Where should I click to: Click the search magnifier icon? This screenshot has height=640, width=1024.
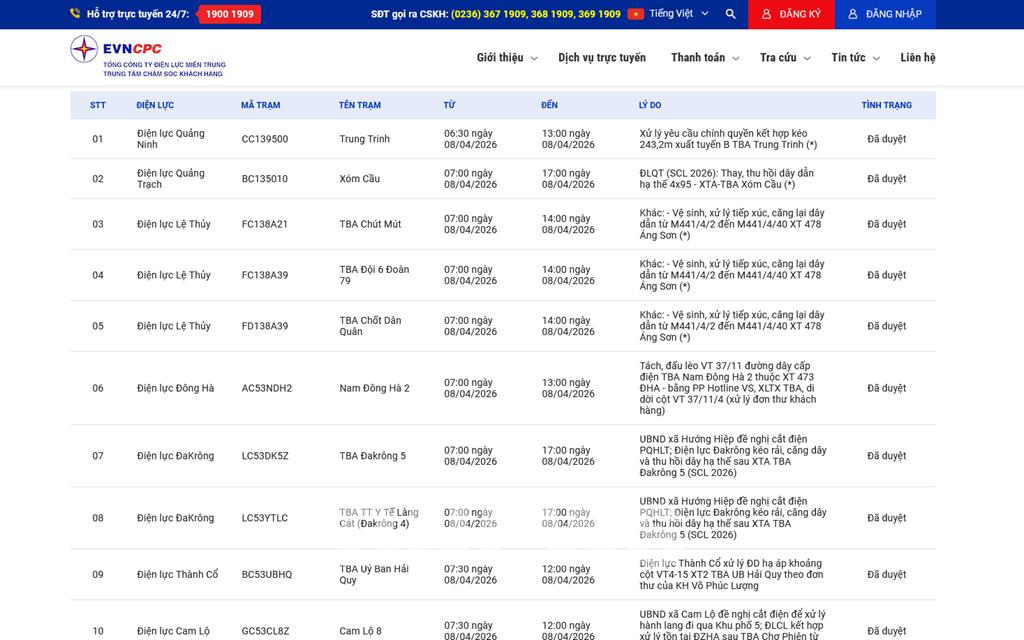click(x=730, y=14)
